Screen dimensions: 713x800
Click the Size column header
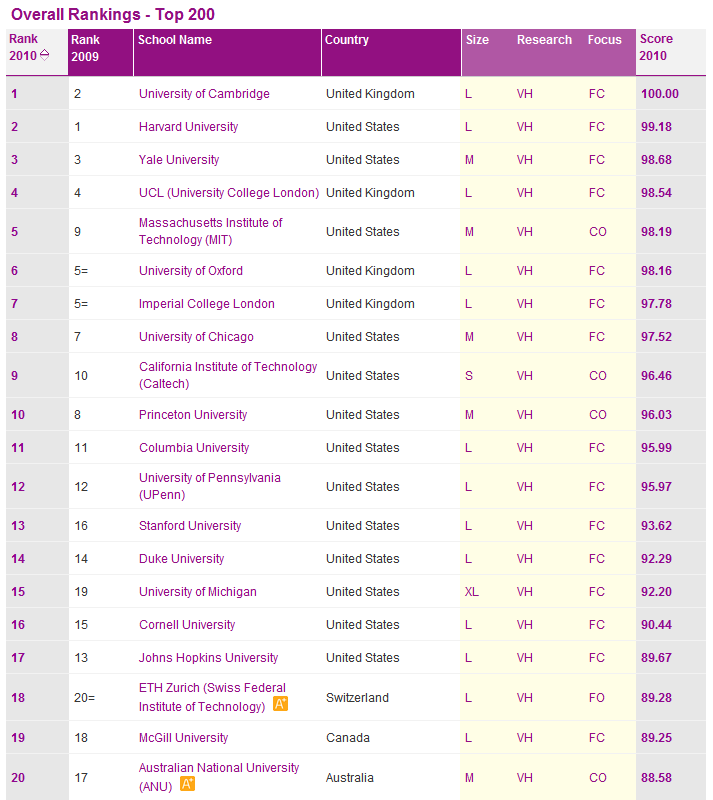pyautogui.click(x=477, y=40)
